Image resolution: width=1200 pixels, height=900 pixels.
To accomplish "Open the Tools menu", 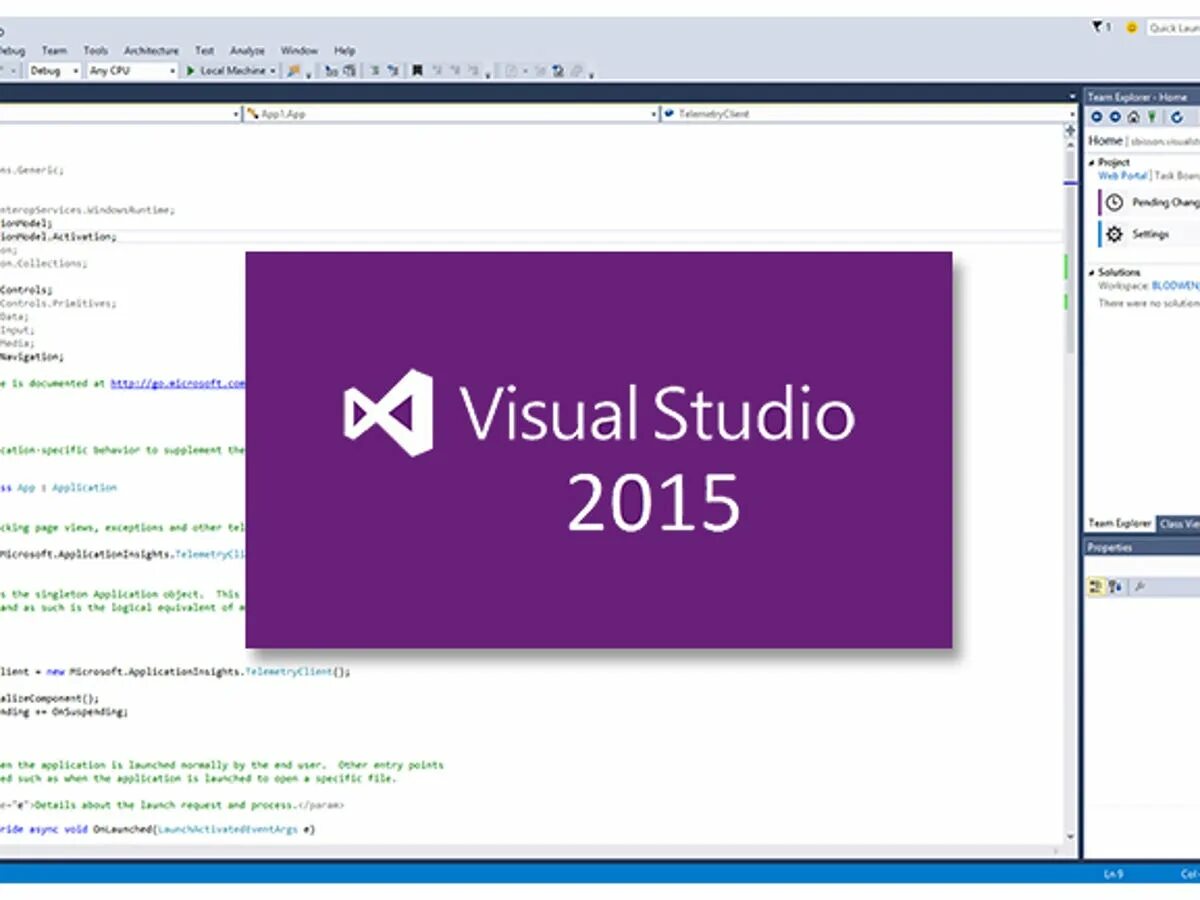I will (95, 51).
